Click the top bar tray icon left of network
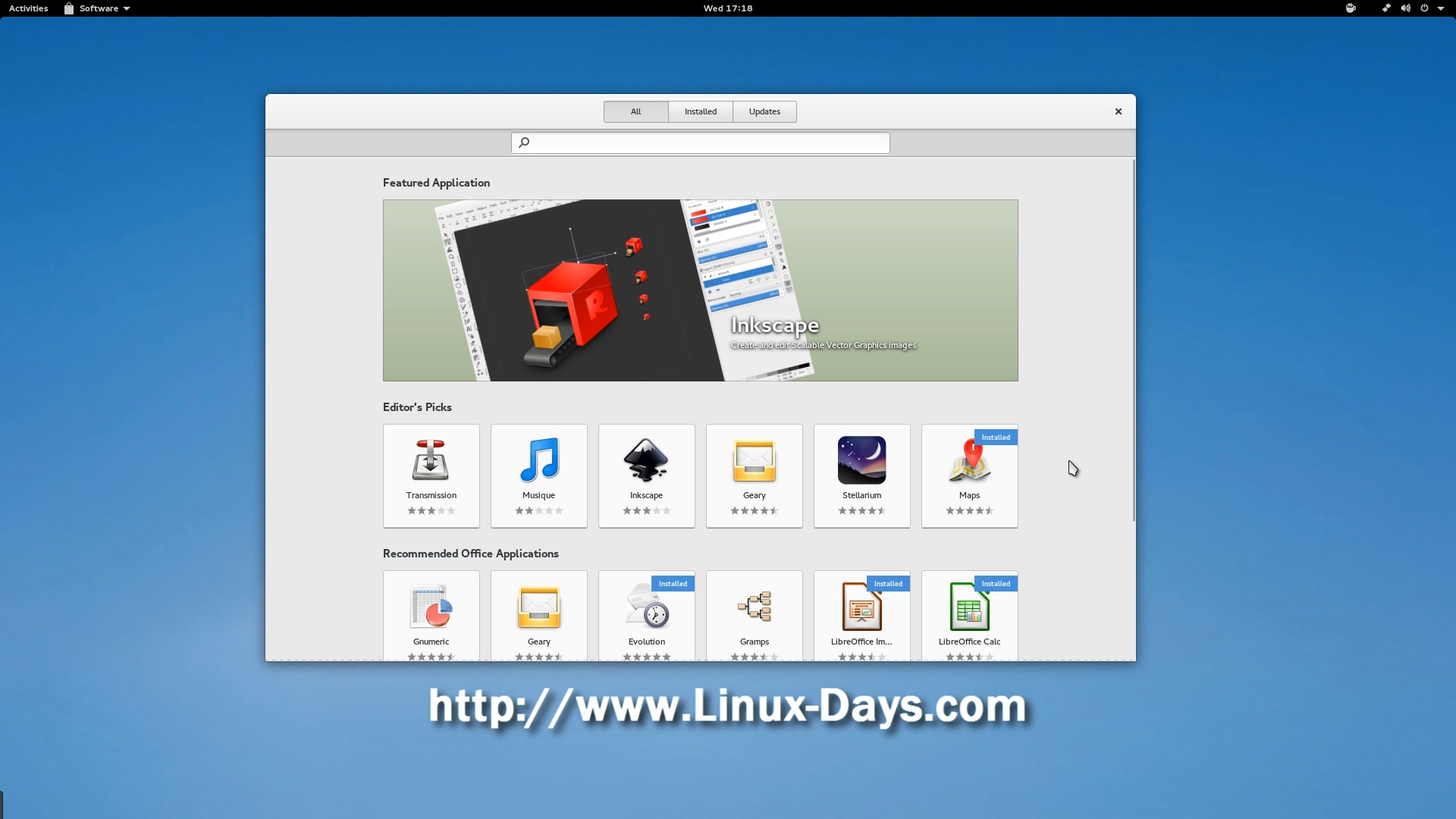The width and height of the screenshot is (1456, 819). pyautogui.click(x=1351, y=8)
